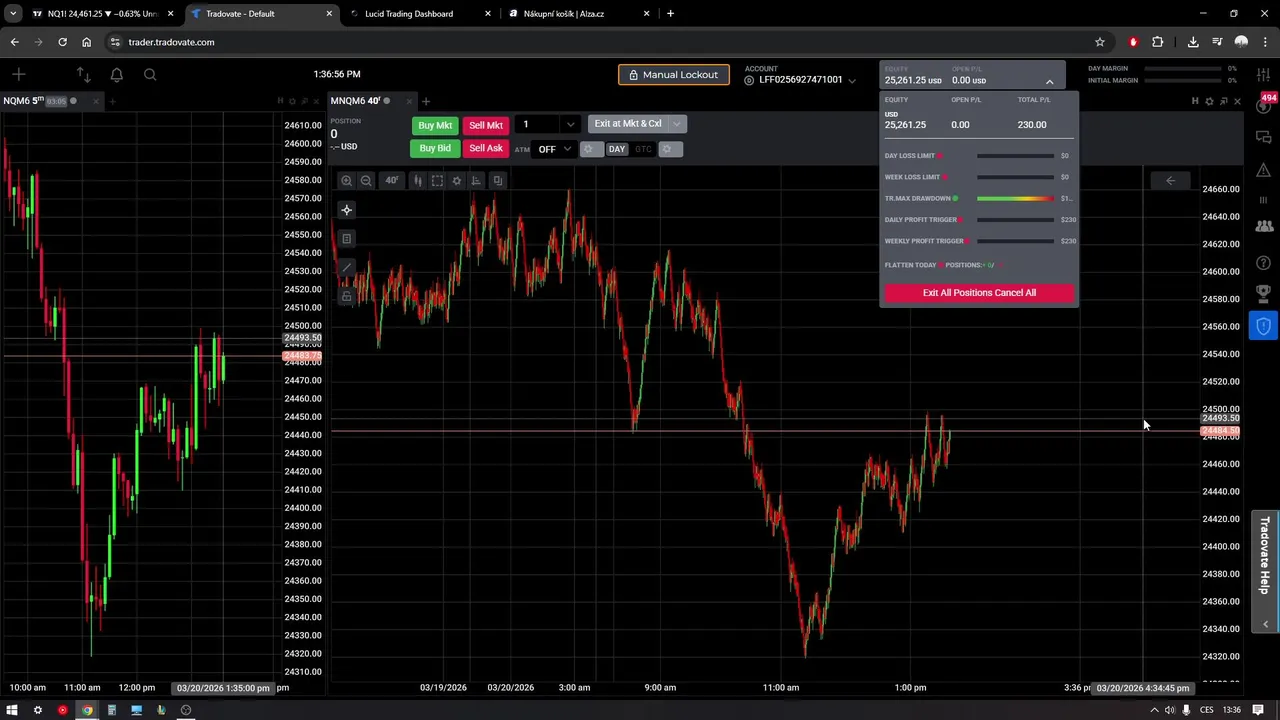Change the candlestick chart type icon
The height and width of the screenshot is (720, 1280).
417,181
